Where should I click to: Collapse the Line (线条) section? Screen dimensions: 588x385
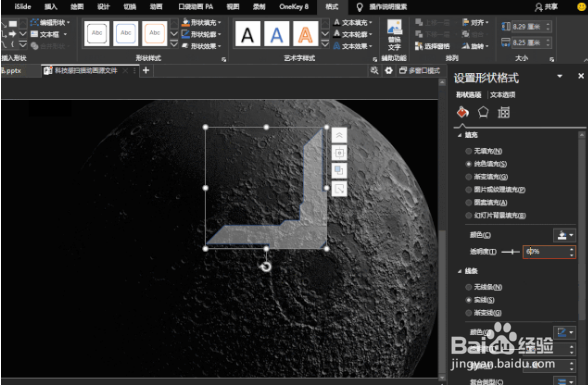[x=460, y=271]
